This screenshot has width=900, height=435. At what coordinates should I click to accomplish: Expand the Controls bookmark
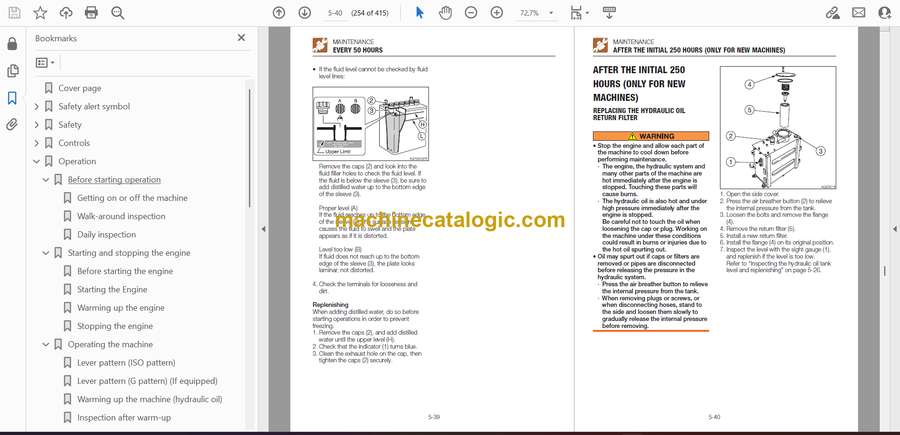click(x=37, y=143)
